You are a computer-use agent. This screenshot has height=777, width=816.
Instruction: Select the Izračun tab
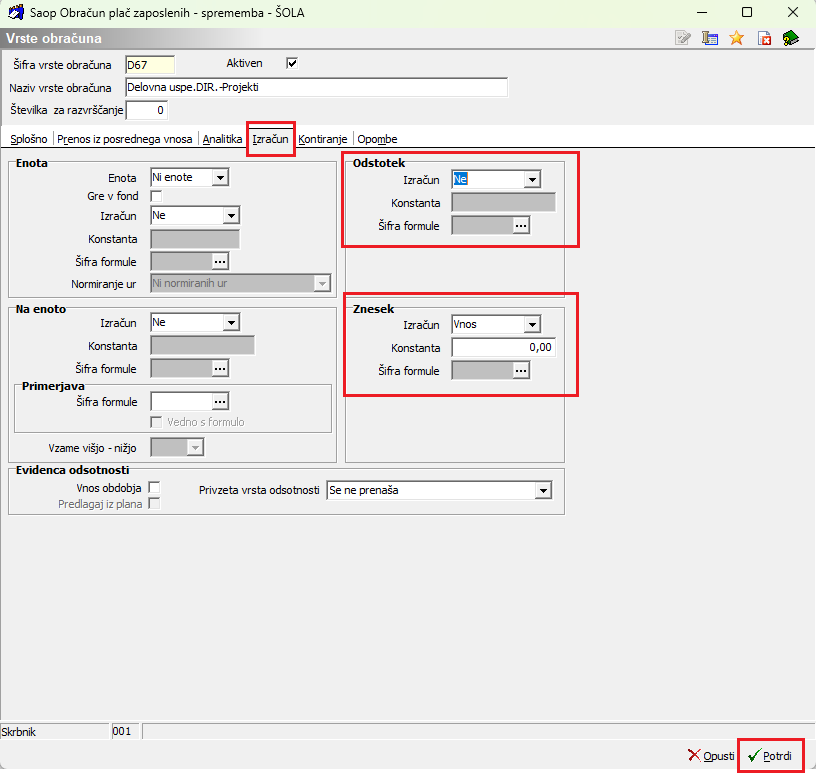[x=270, y=139]
